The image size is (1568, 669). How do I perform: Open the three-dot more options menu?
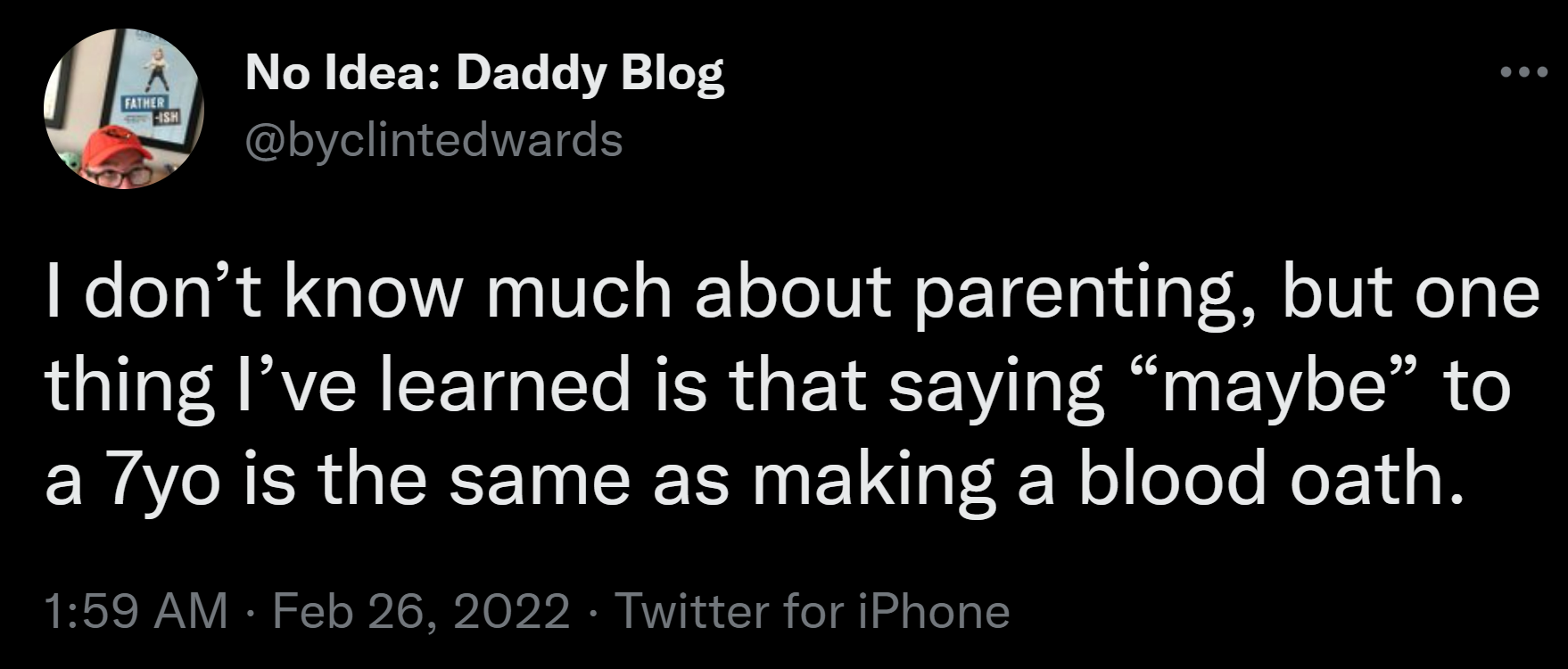[1522, 72]
